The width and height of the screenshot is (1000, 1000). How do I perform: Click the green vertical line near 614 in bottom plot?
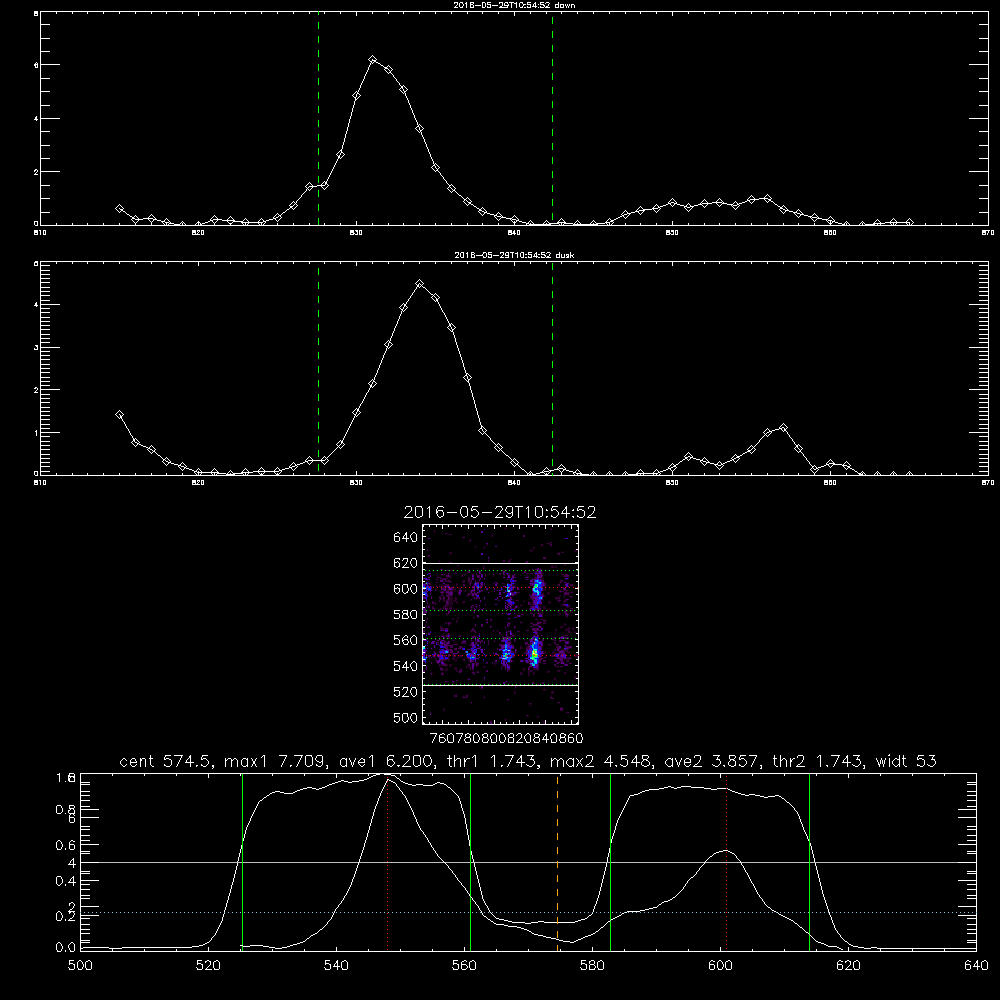pos(809,861)
